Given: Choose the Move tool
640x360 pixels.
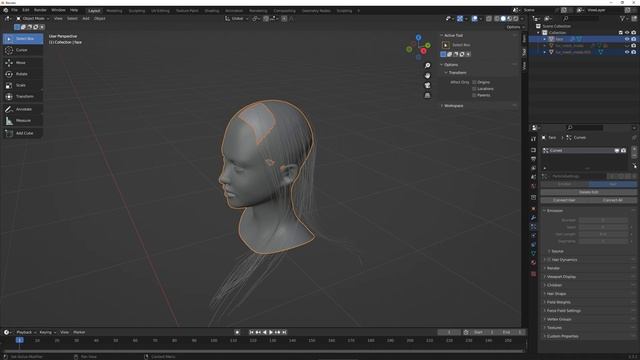Looking at the screenshot, I should click(x=23, y=63).
